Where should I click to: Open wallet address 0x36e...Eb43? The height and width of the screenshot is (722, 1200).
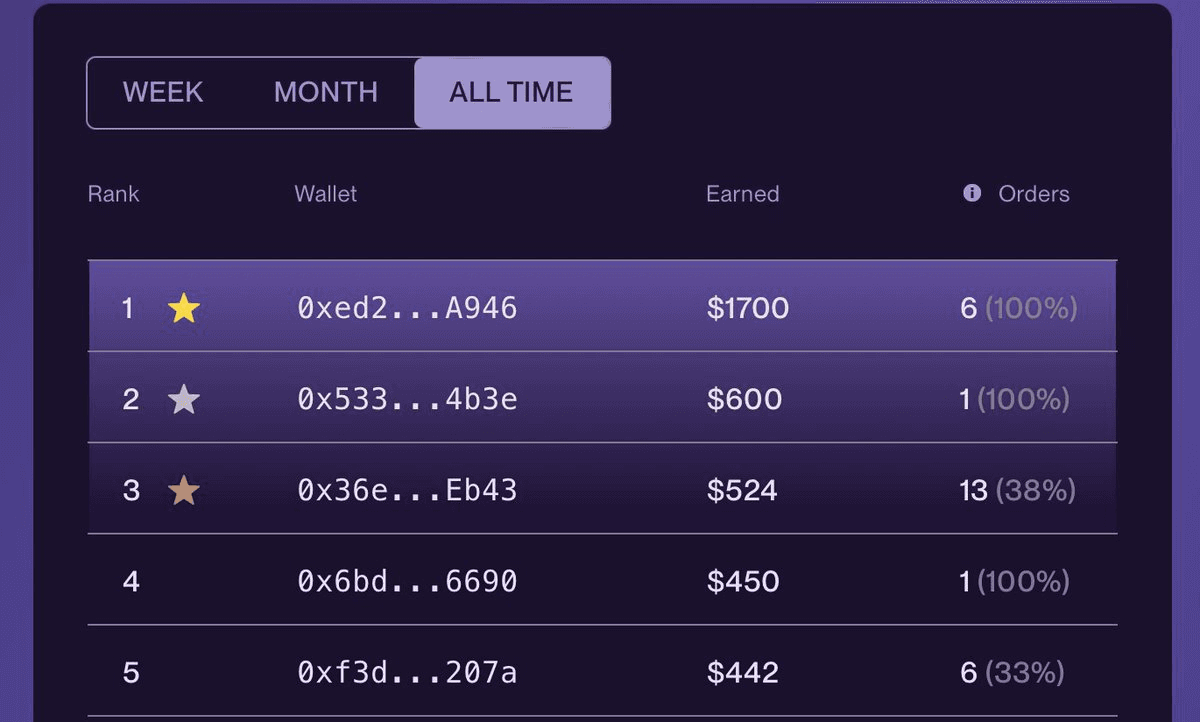[x=407, y=491]
